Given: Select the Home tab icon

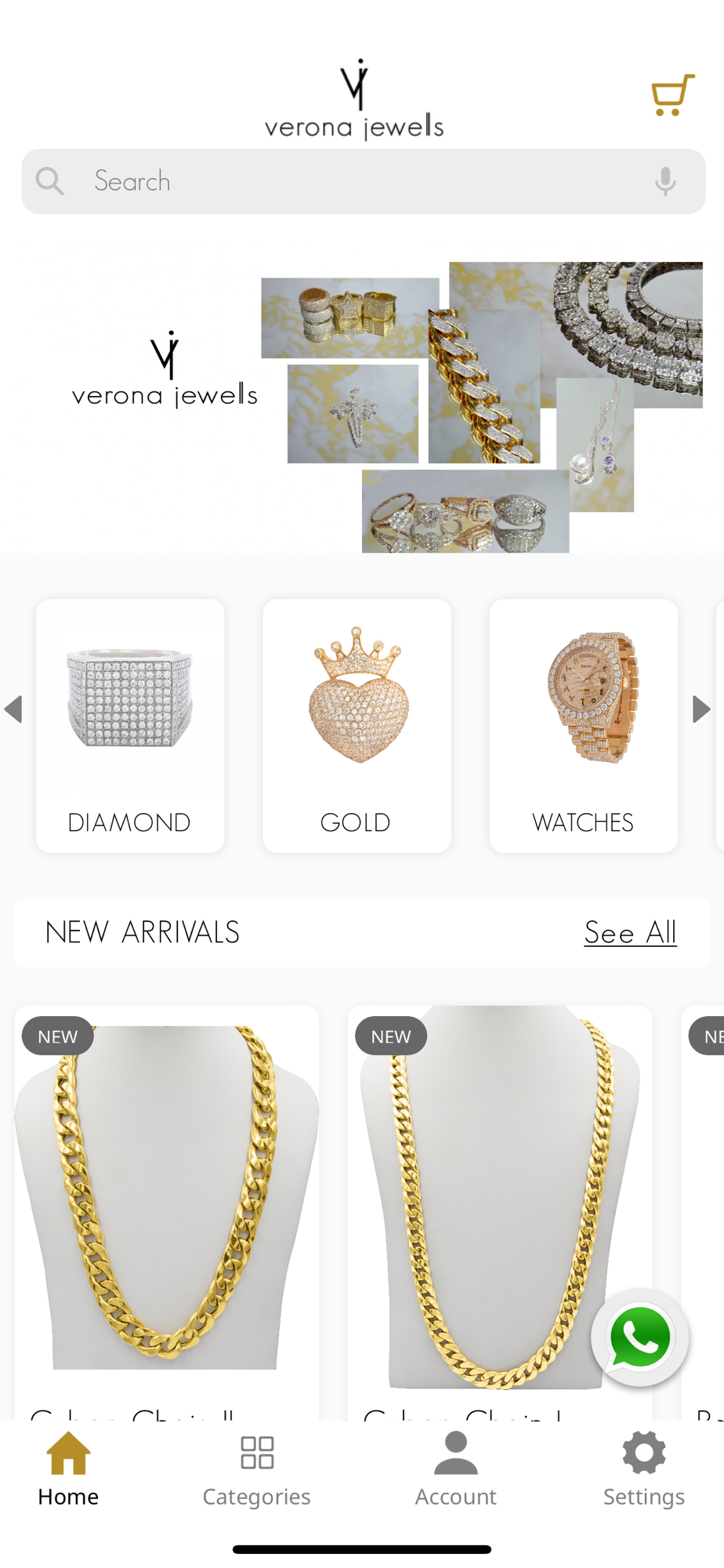Looking at the screenshot, I should tap(68, 1453).
